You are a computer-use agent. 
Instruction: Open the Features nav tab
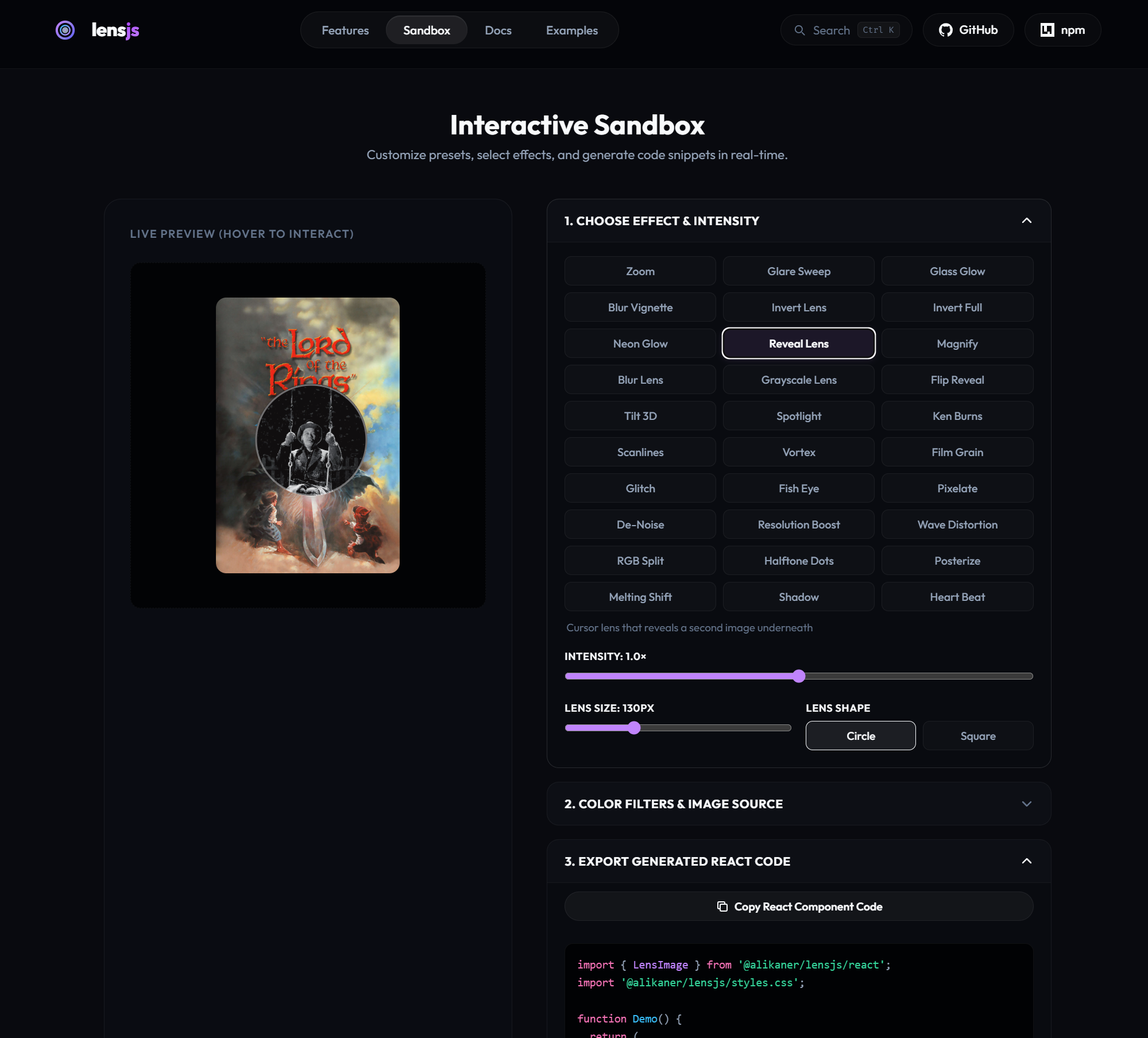[345, 30]
